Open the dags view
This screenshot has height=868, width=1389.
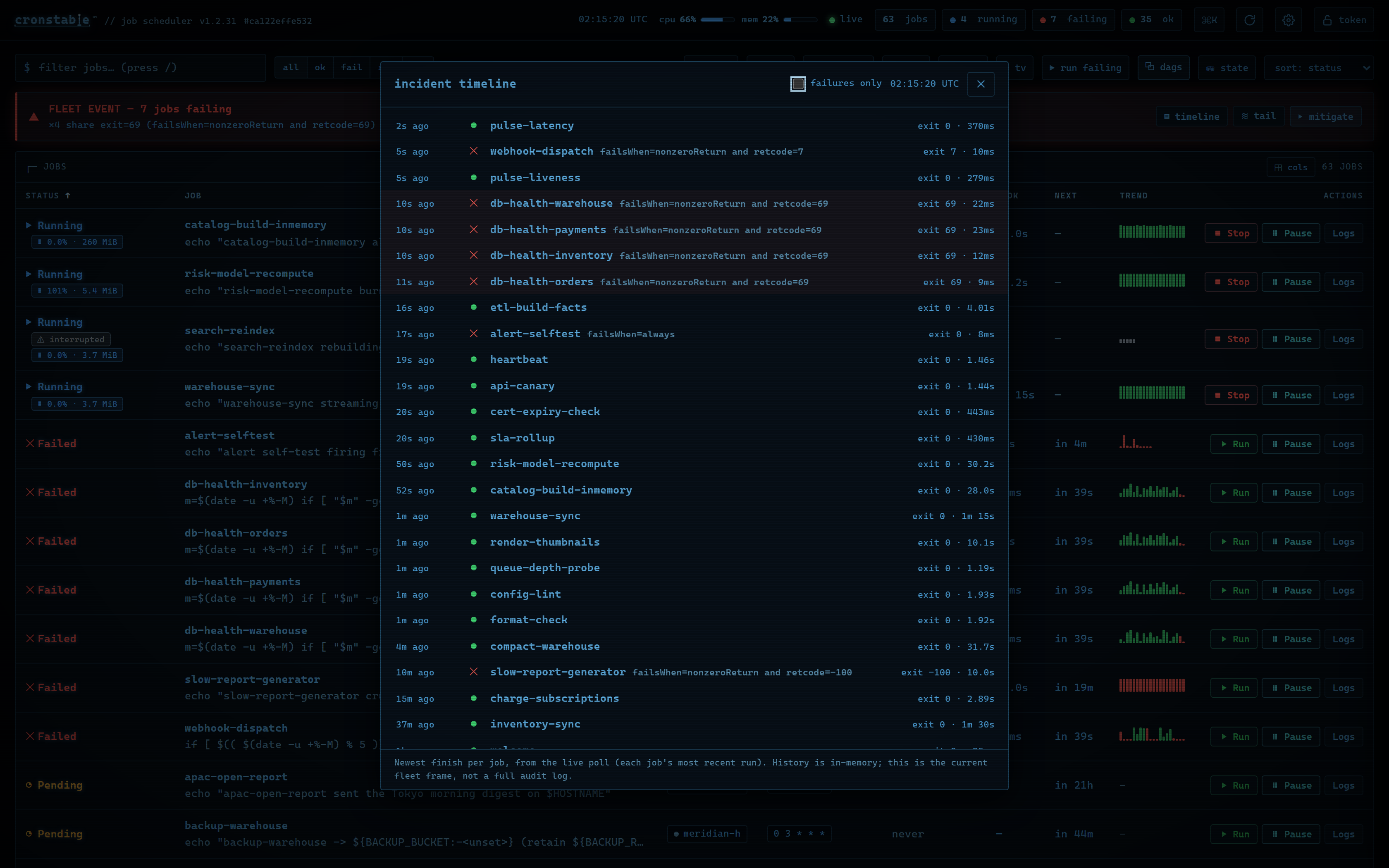[1163, 68]
